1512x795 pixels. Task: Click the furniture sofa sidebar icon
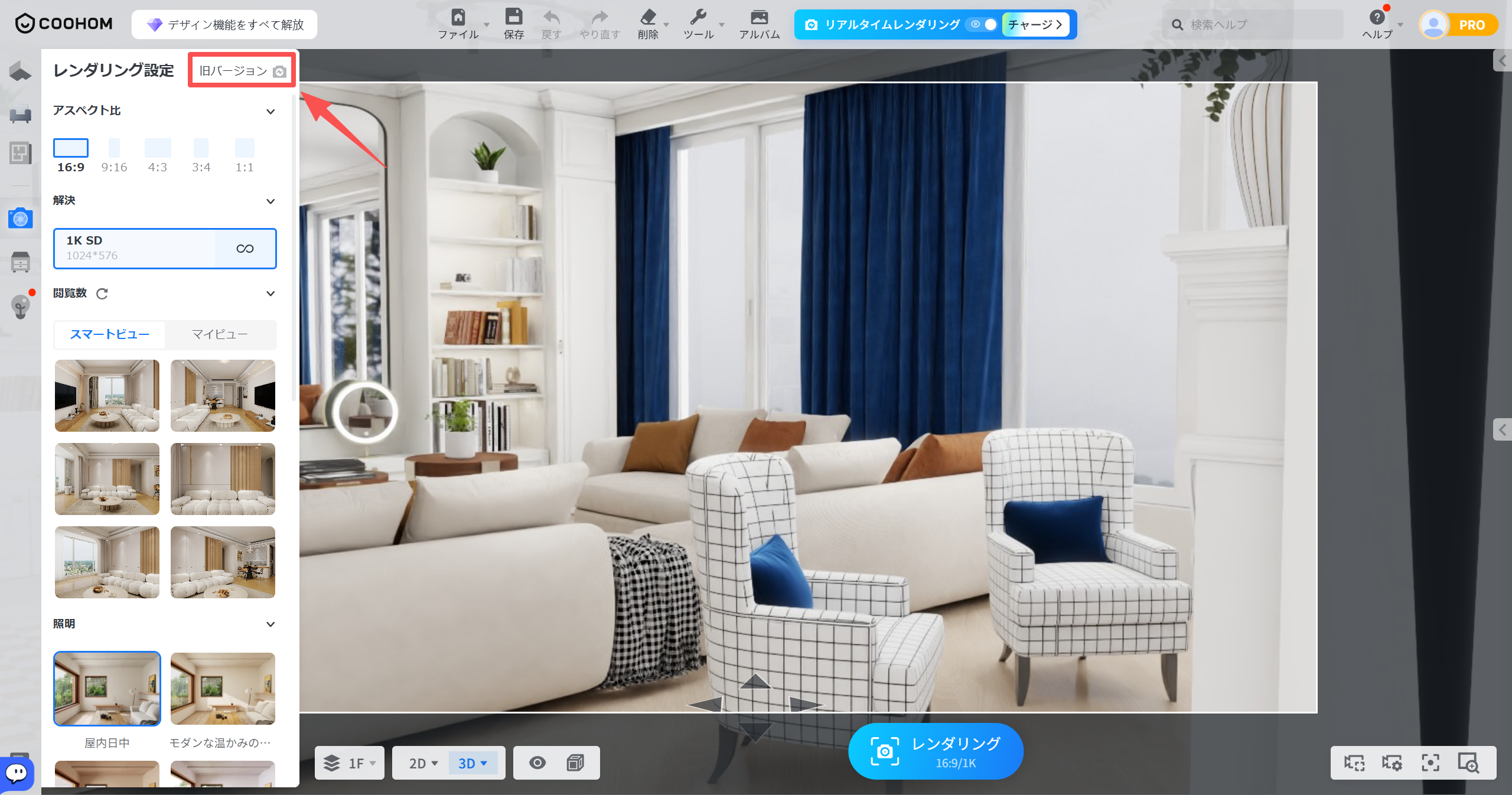[x=20, y=113]
